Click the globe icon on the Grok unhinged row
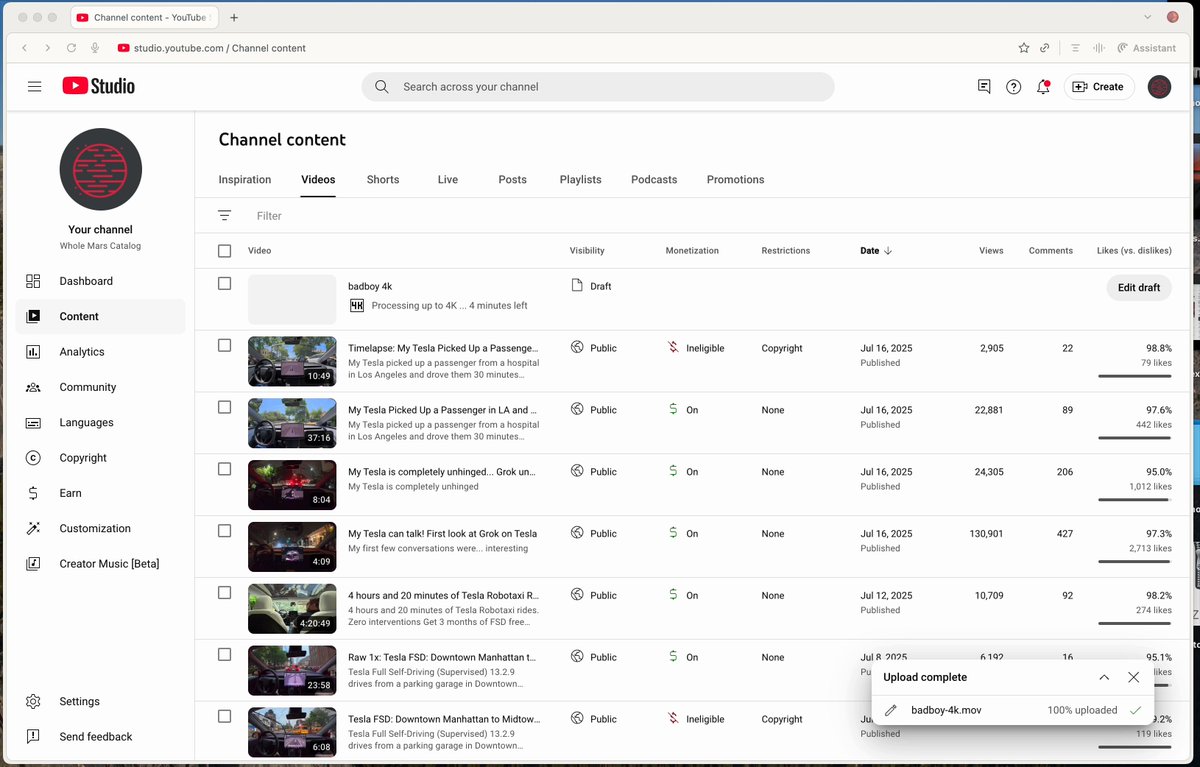Screen dimensions: 1200x767 click(577, 471)
